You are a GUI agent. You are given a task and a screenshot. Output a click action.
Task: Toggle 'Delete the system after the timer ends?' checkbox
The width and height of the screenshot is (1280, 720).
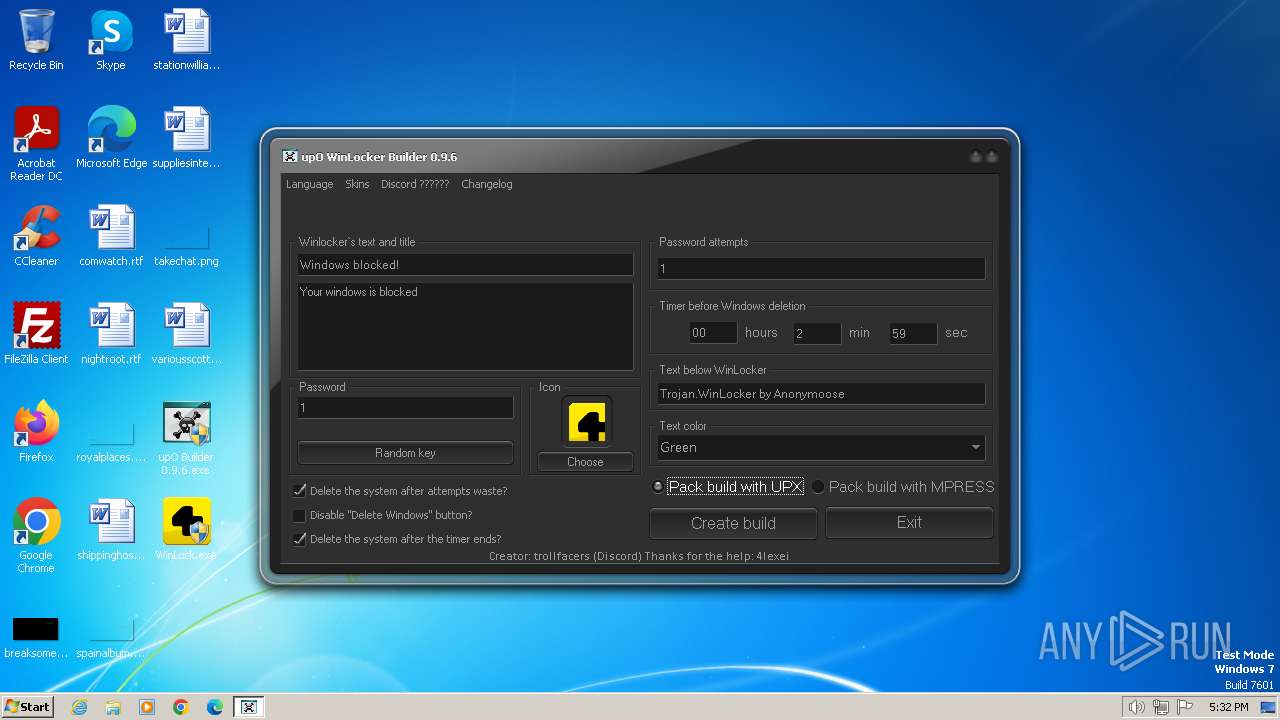click(x=299, y=539)
